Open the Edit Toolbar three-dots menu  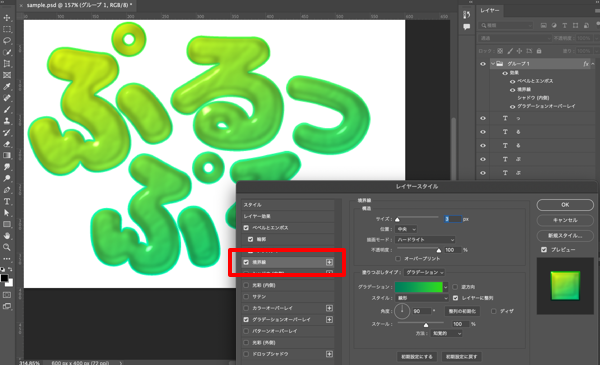click(x=7, y=259)
